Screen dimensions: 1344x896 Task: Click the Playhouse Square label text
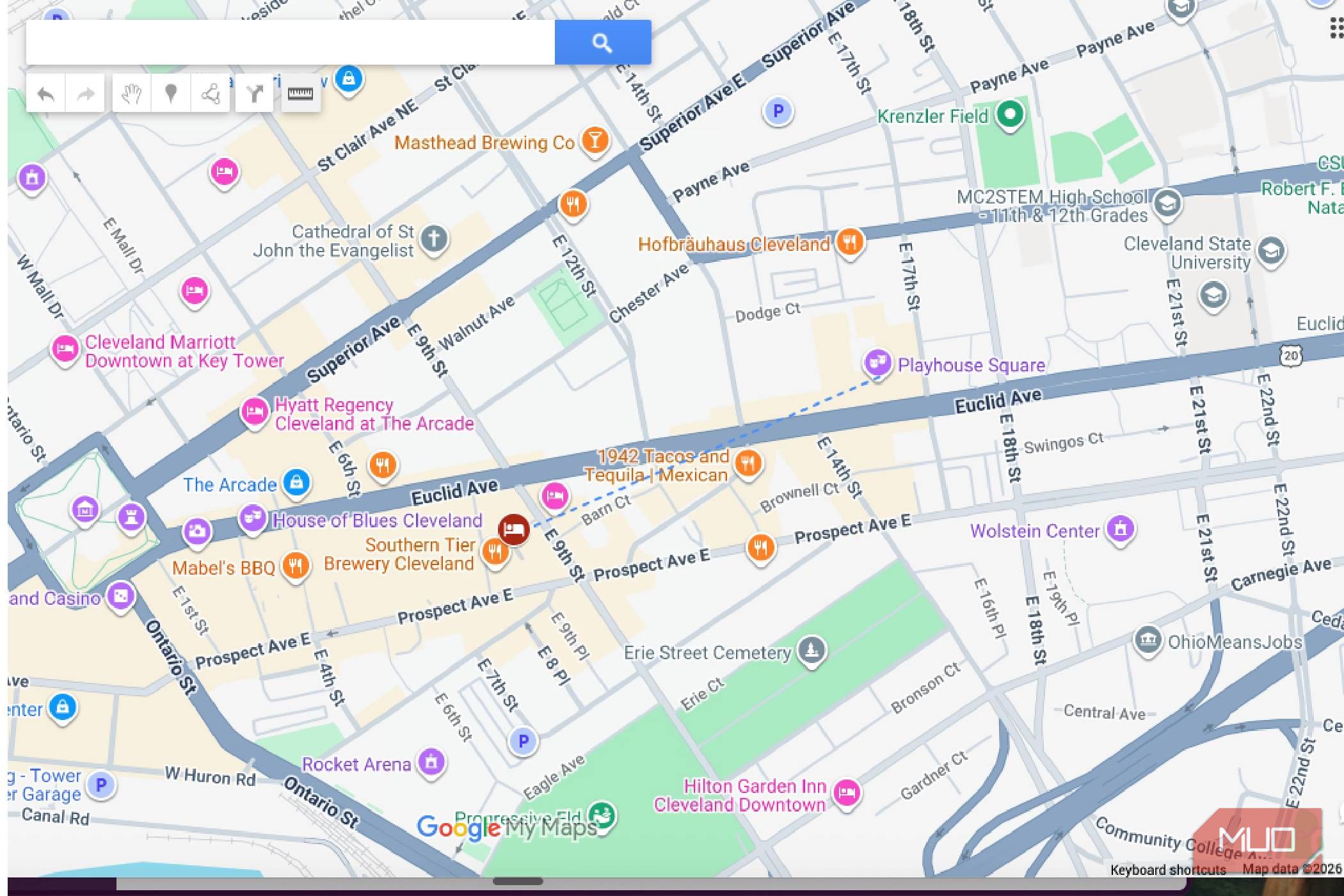click(971, 365)
